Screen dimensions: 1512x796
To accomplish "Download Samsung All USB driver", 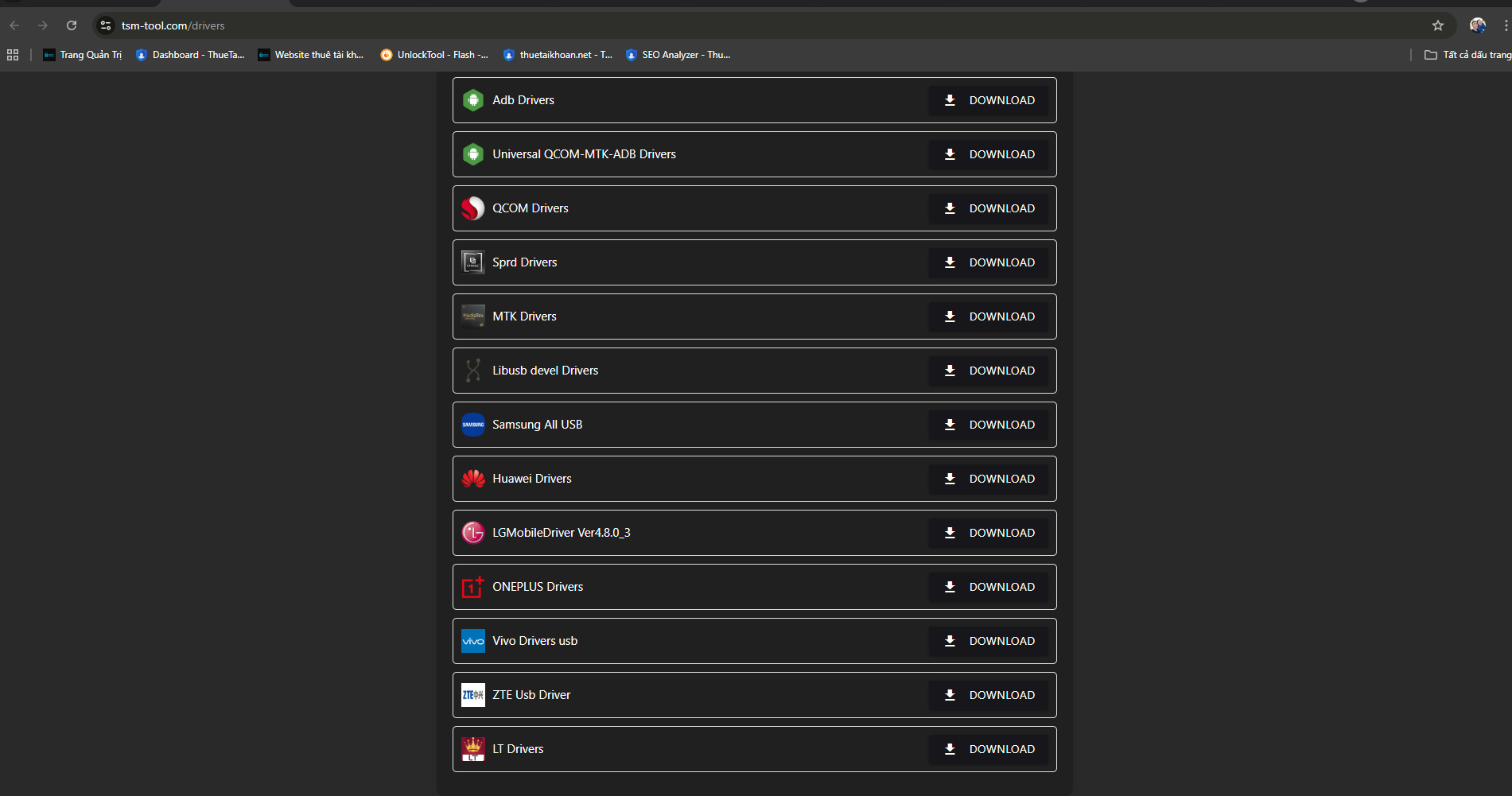I will tap(989, 425).
